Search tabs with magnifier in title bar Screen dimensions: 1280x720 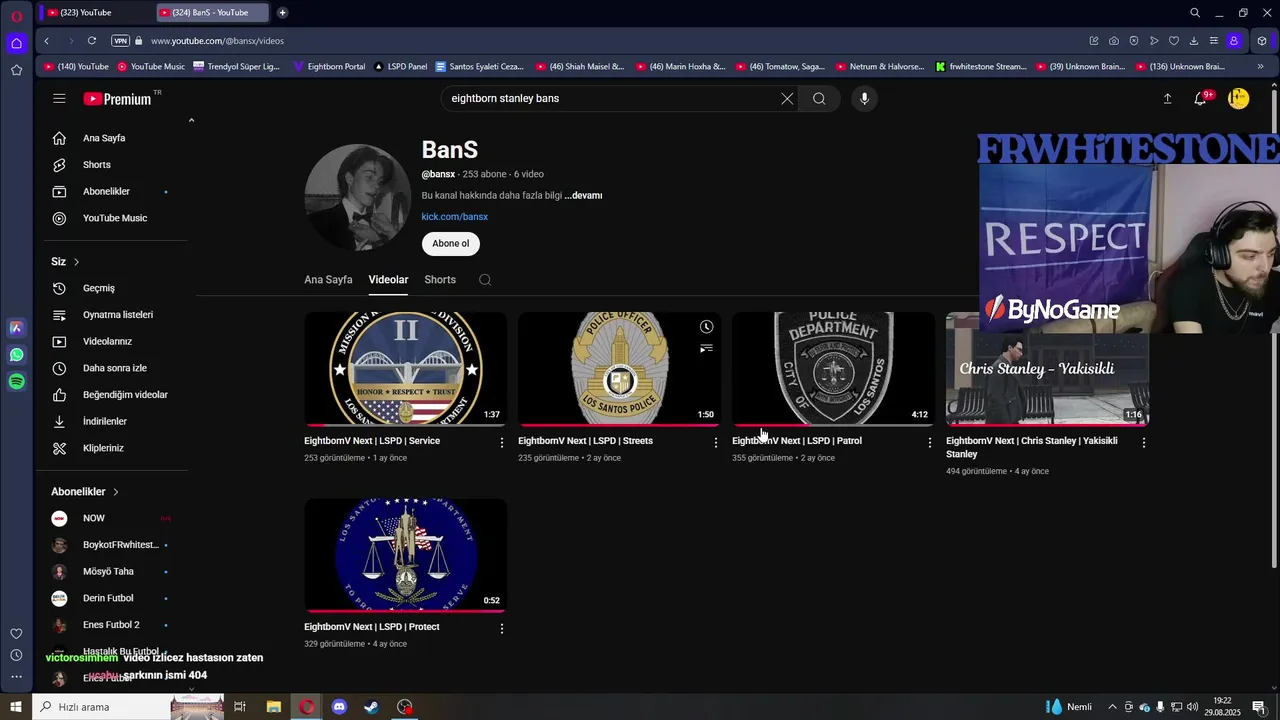point(1195,13)
